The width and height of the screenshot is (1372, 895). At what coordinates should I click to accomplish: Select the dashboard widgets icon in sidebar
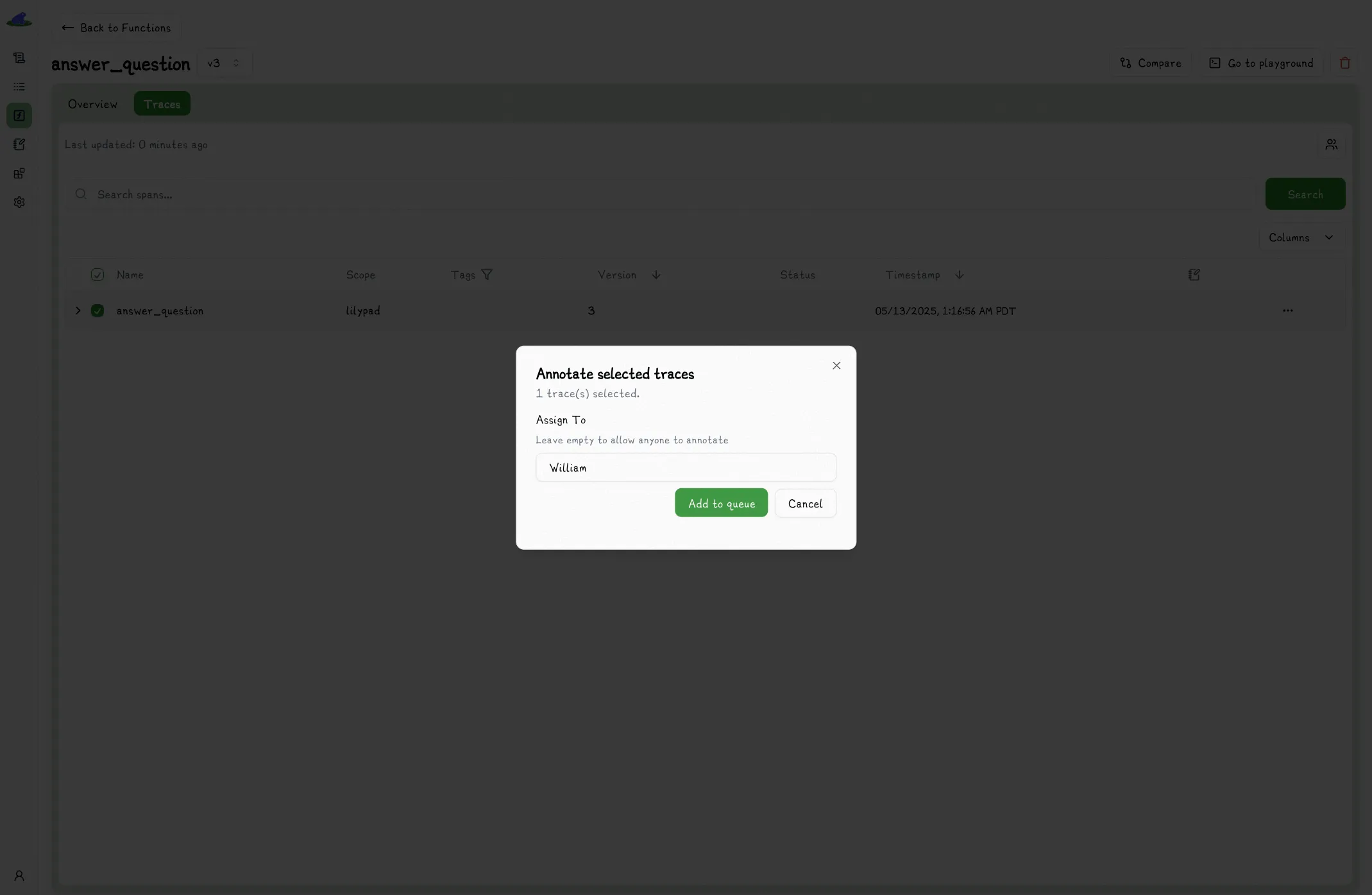[x=19, y=173]
